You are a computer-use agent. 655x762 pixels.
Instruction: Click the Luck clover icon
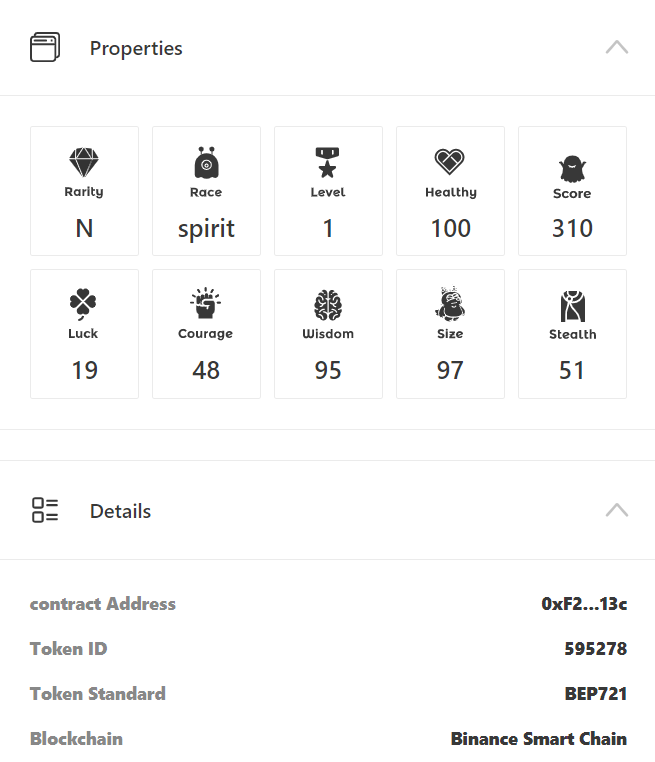pos(84,304)
